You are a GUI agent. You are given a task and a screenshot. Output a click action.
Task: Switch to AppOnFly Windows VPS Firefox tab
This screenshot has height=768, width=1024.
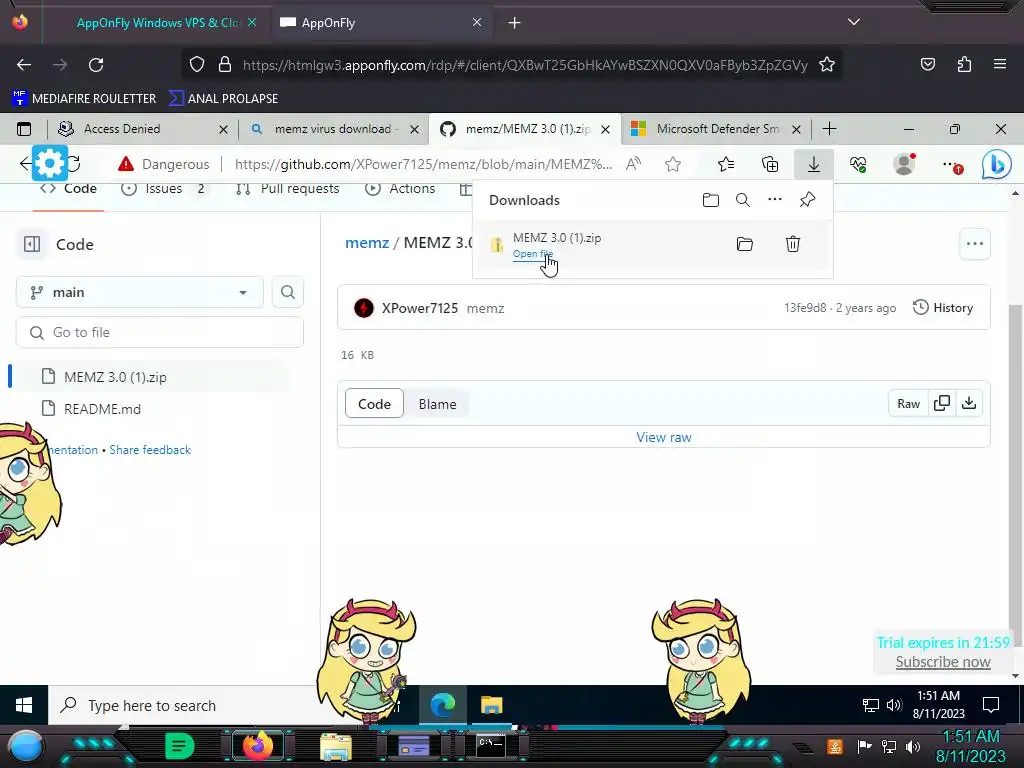pos(157,23)
